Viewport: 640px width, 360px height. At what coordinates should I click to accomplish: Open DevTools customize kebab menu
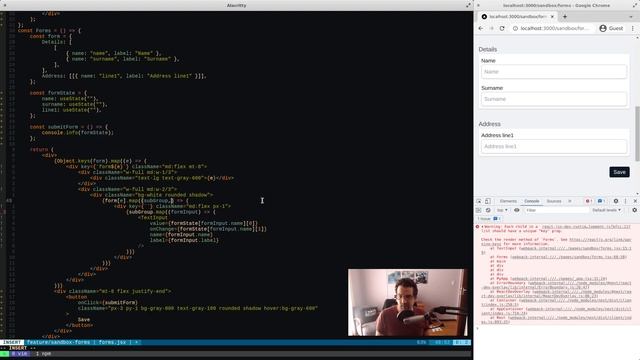tap(625, 201)
